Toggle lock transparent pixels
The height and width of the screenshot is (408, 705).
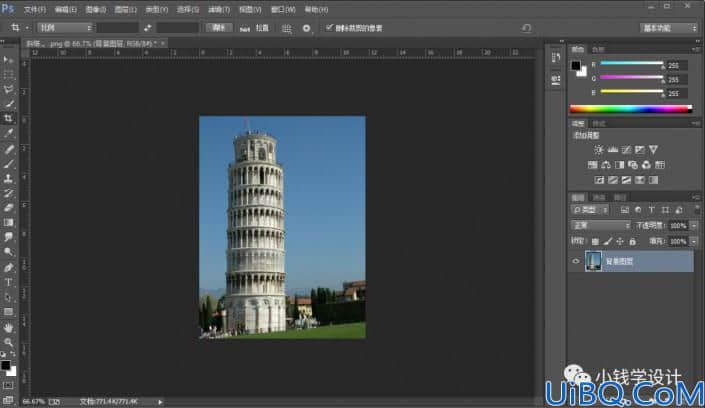tap(595, 242)
